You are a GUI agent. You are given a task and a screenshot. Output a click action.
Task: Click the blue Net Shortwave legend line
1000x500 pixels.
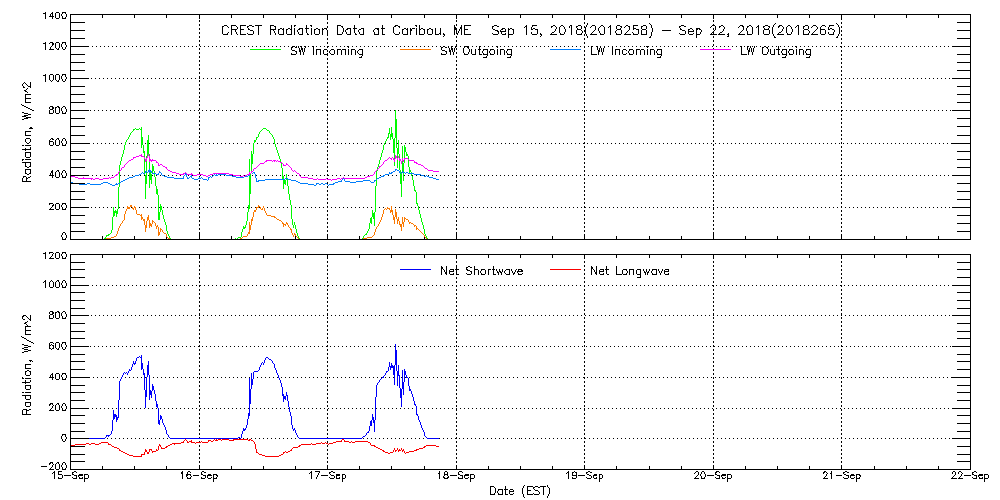(x=416, y=270)
